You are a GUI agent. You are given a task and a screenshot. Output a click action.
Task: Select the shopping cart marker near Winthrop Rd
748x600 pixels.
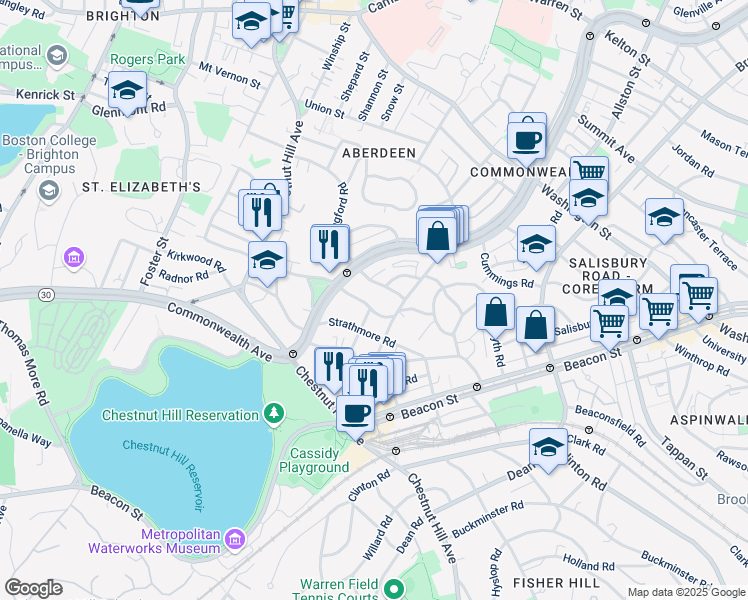[x=658, y=314]
